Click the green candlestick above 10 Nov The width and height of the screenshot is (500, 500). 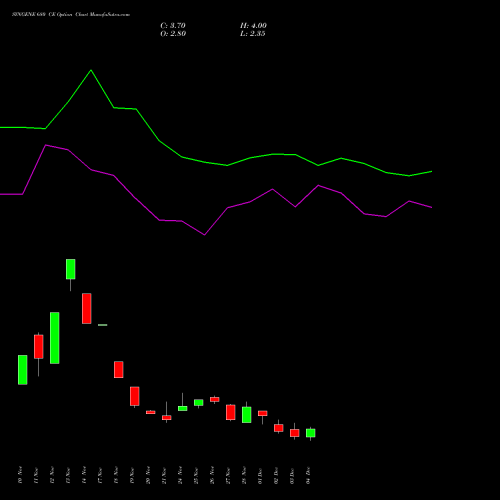tap(23, 370)
